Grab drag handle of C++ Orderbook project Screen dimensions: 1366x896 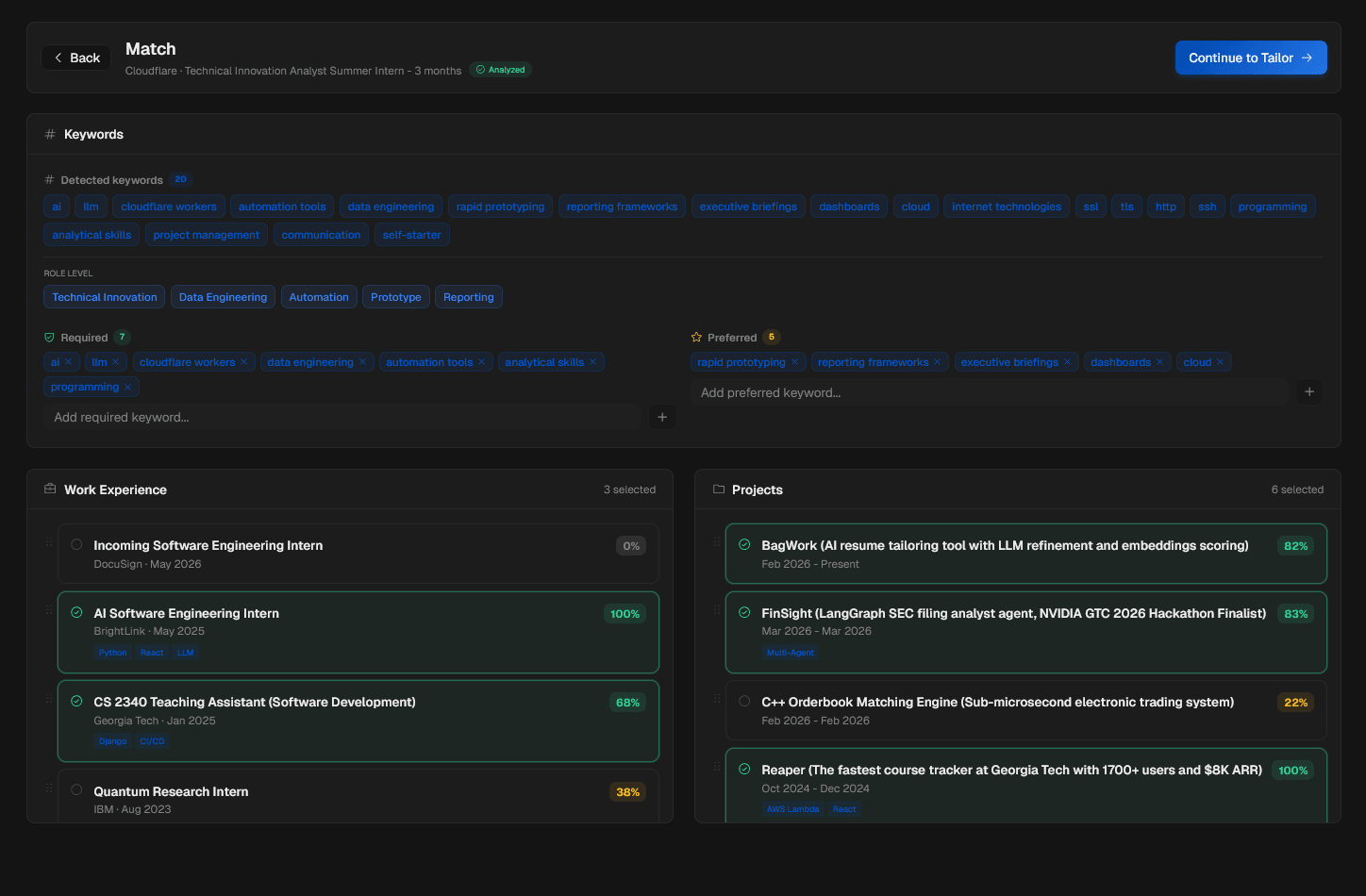pyautogui.click(x=717, y=699)
